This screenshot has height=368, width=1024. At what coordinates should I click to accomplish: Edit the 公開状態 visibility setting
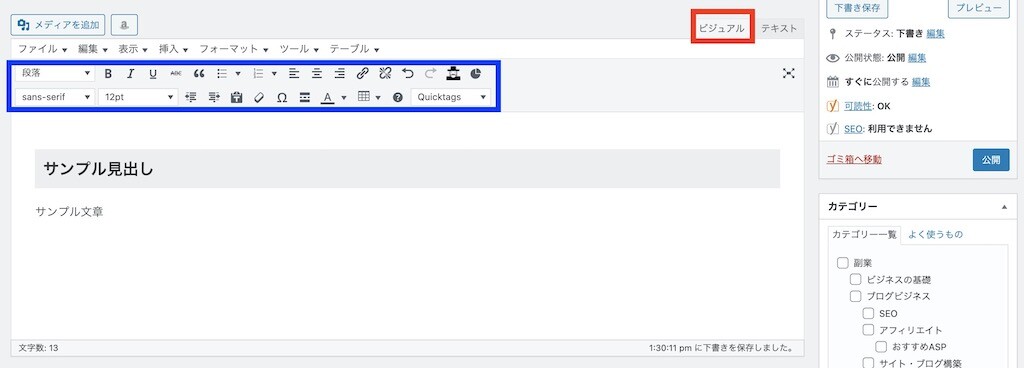tap(917, 57)
